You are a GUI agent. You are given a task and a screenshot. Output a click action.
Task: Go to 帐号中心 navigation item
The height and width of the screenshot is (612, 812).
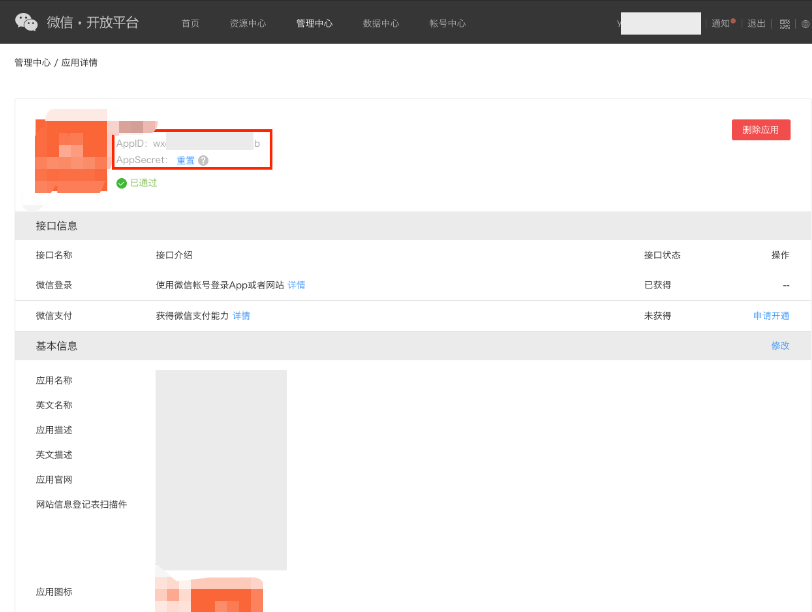pyautogui.click(x=447, y=23)
